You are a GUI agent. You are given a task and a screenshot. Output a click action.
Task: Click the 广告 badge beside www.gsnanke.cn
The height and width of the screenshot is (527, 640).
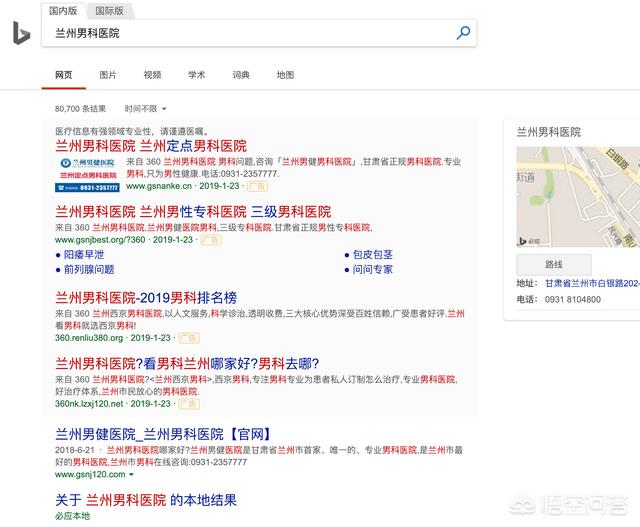pyautogui.click(x=258, y=187)
